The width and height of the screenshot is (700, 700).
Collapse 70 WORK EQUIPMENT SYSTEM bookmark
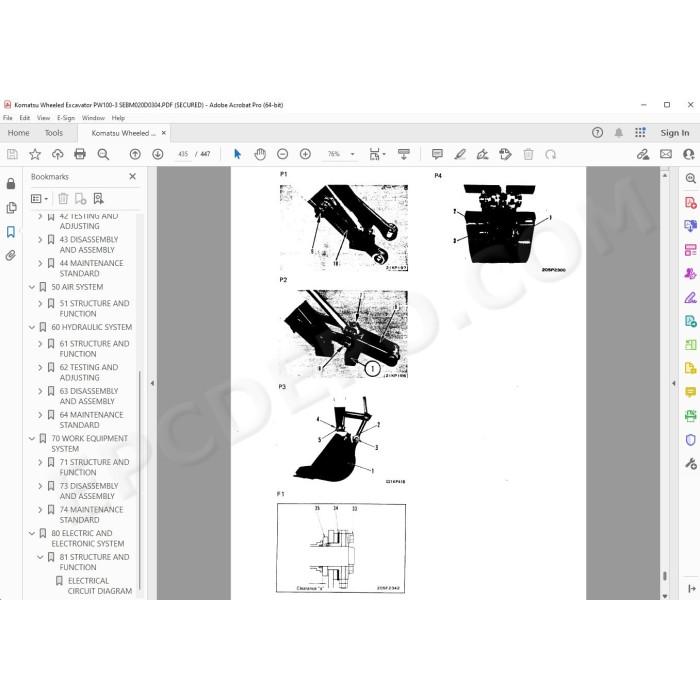[32, 438]
